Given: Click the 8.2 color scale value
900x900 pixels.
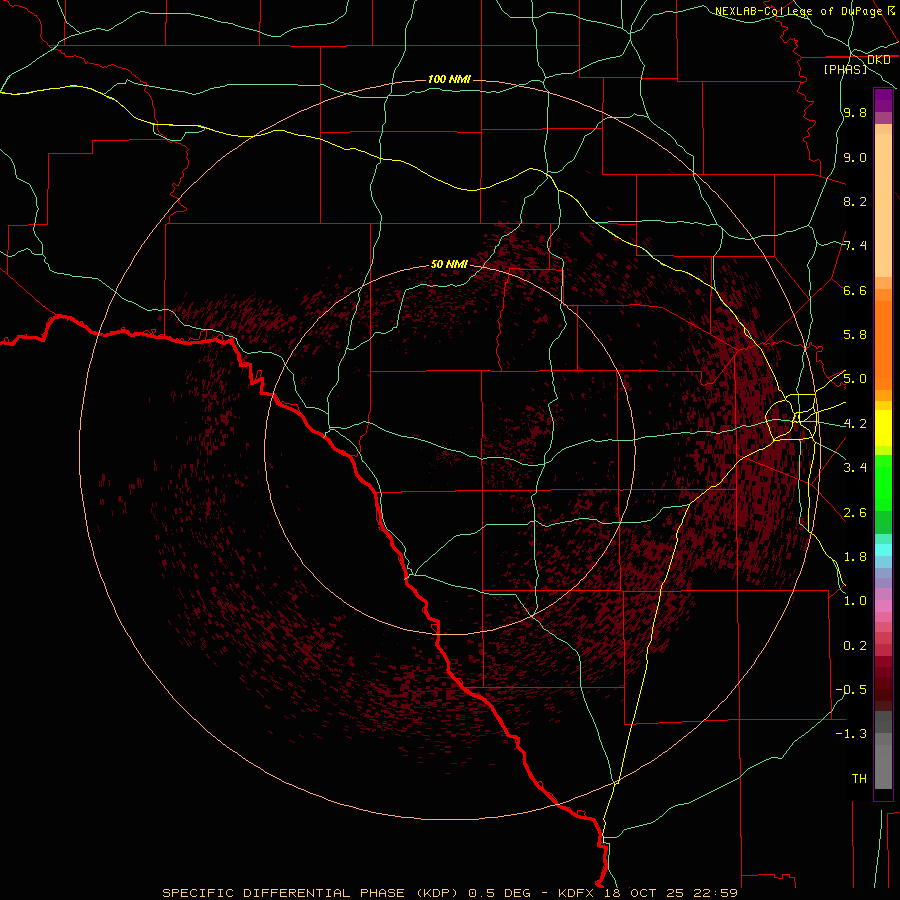Looking at the screenshot, I should click(x=855, y=201).
